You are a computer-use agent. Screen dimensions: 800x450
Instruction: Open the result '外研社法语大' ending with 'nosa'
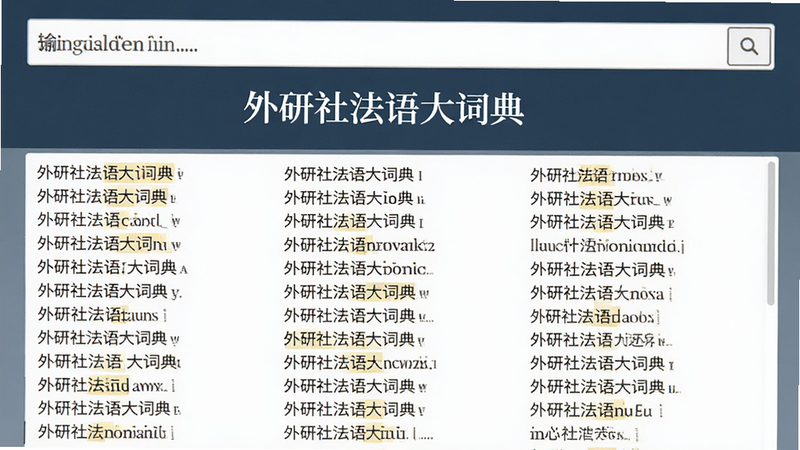601,293
